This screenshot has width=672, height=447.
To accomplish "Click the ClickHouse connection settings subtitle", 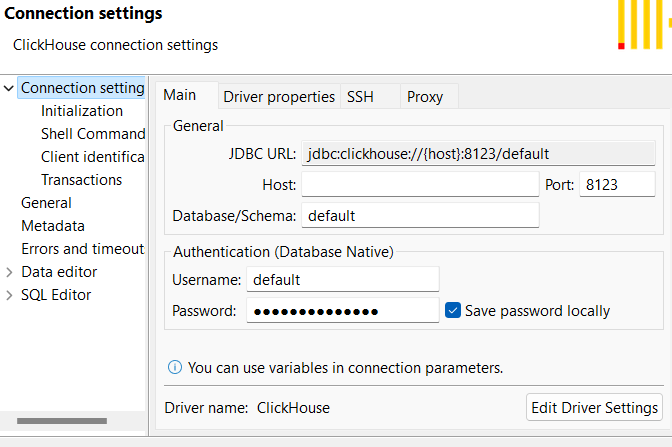I will [115, 45].
